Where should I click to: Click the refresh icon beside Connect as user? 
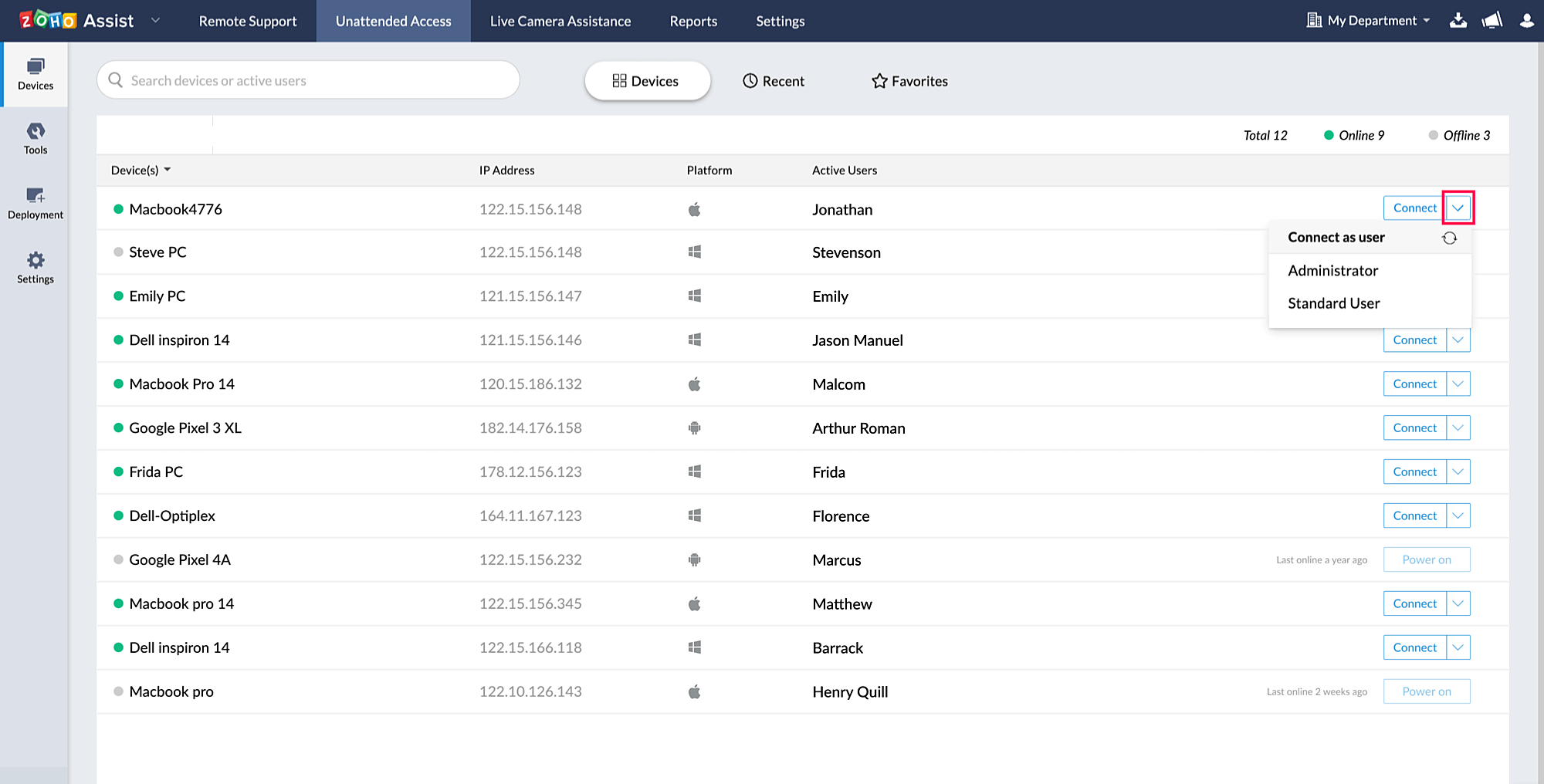tap(1449, 238)
